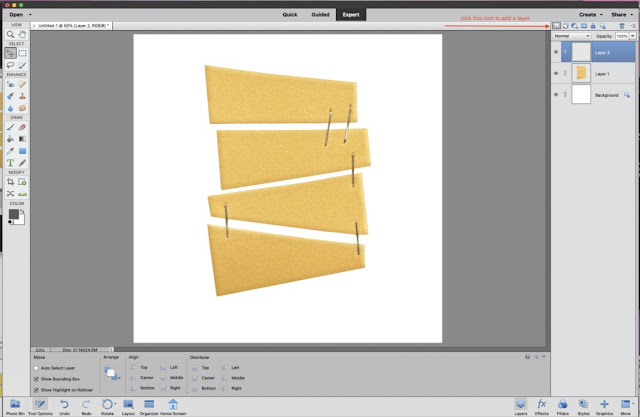Select the Crop tool
Image resolution: width=640 pixels, height=417 pixels.
(11, 182)
